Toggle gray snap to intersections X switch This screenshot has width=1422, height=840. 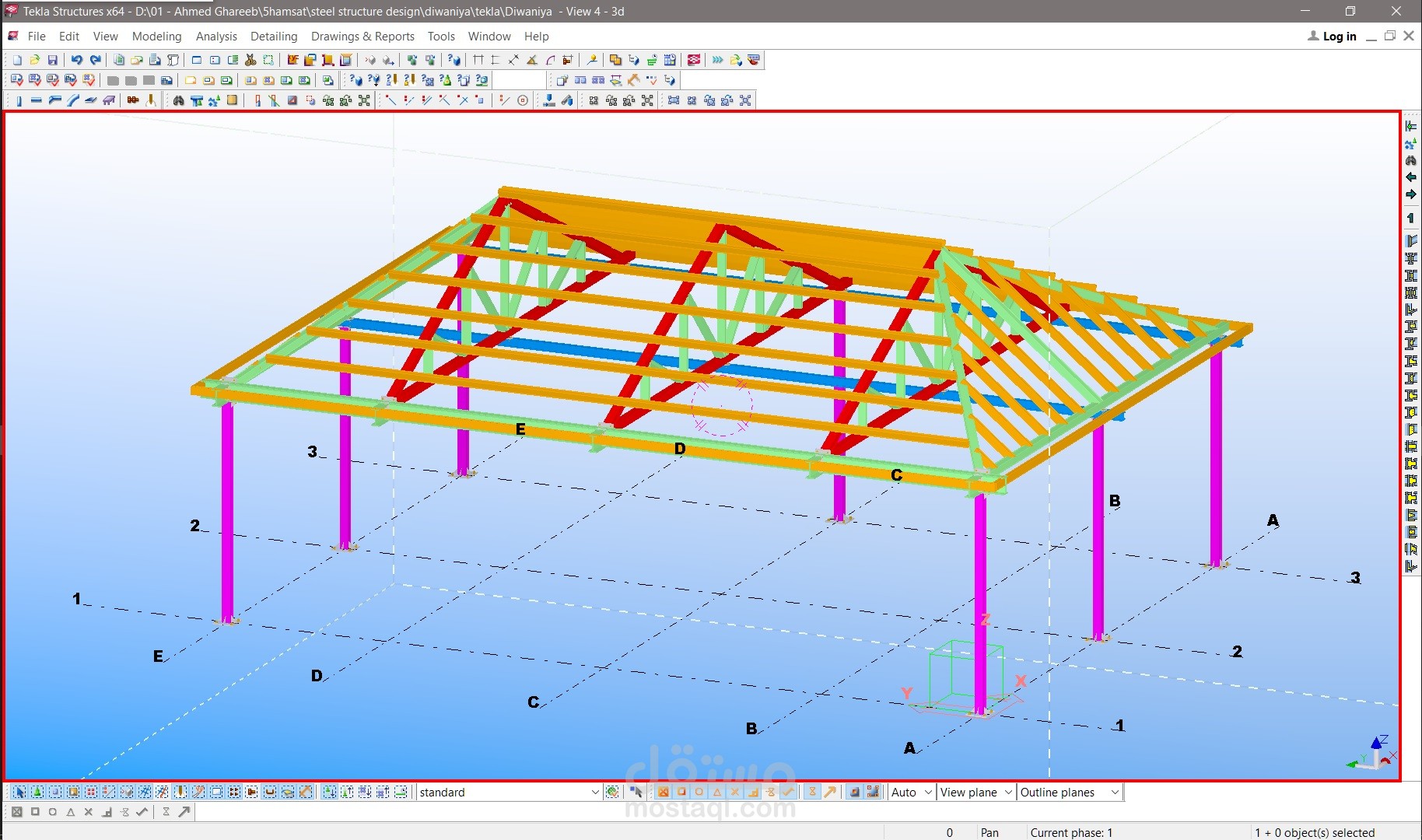[88, 812]
